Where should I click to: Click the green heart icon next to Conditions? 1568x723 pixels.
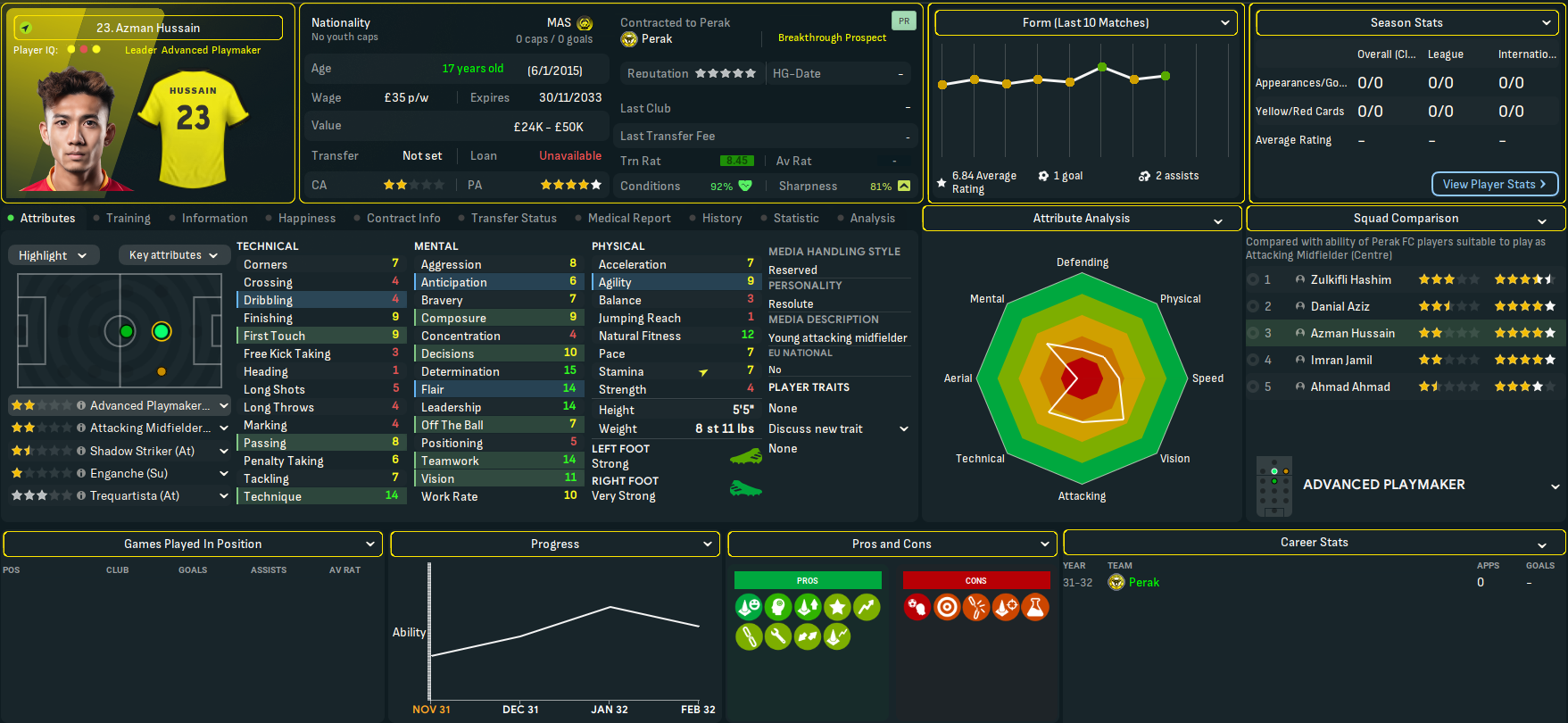point(745,186)
